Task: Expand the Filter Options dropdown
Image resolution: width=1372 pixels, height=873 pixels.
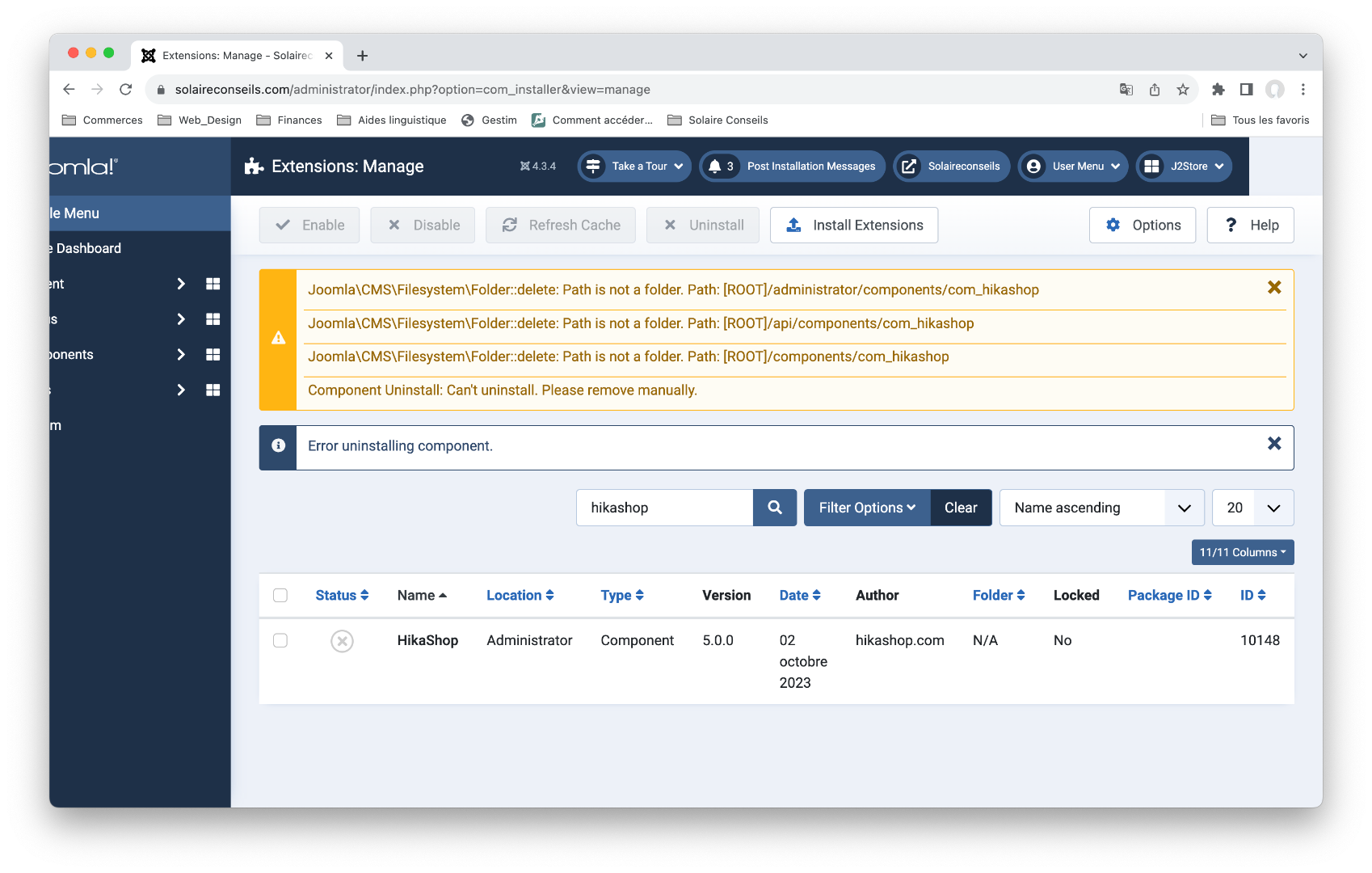Action: click(x=867, y=508)
